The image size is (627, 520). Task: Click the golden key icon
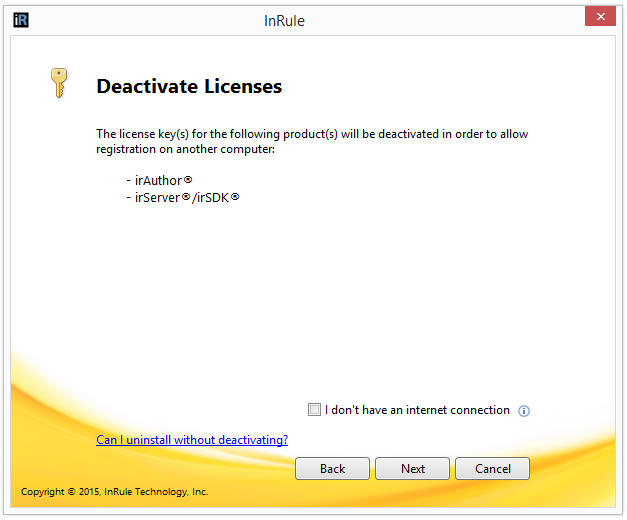59,83
